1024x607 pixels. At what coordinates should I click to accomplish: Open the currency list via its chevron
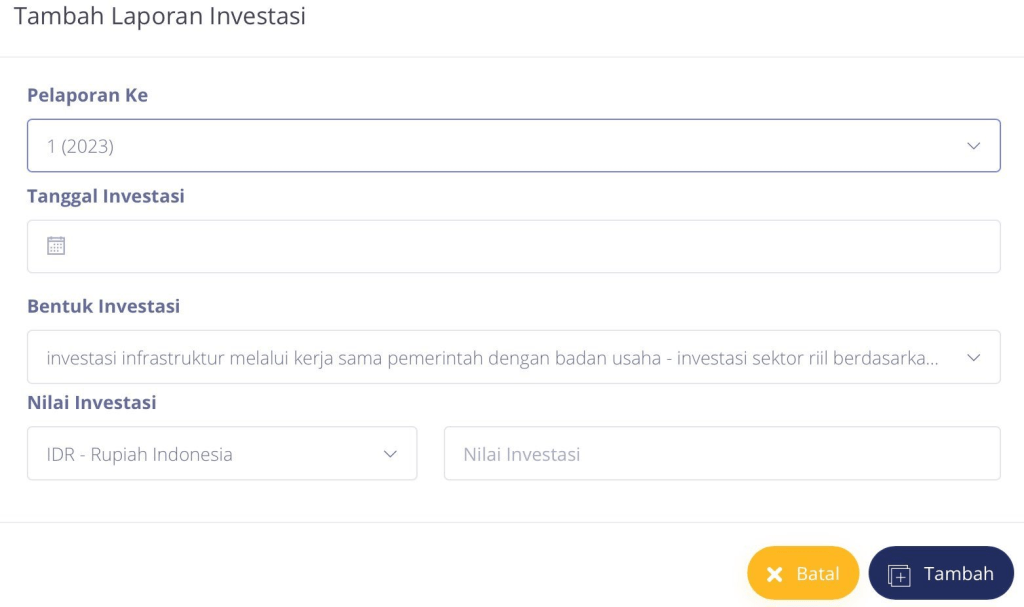[x=390, y=454]
